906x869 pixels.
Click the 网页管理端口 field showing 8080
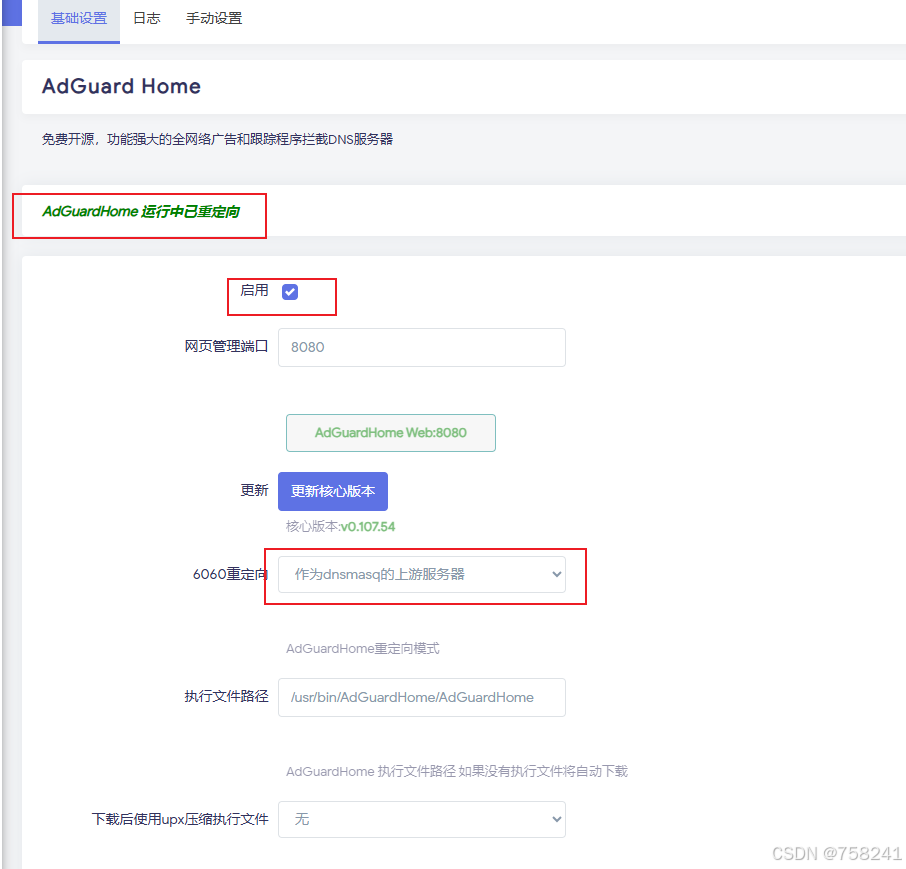click(x=422, y=347)
